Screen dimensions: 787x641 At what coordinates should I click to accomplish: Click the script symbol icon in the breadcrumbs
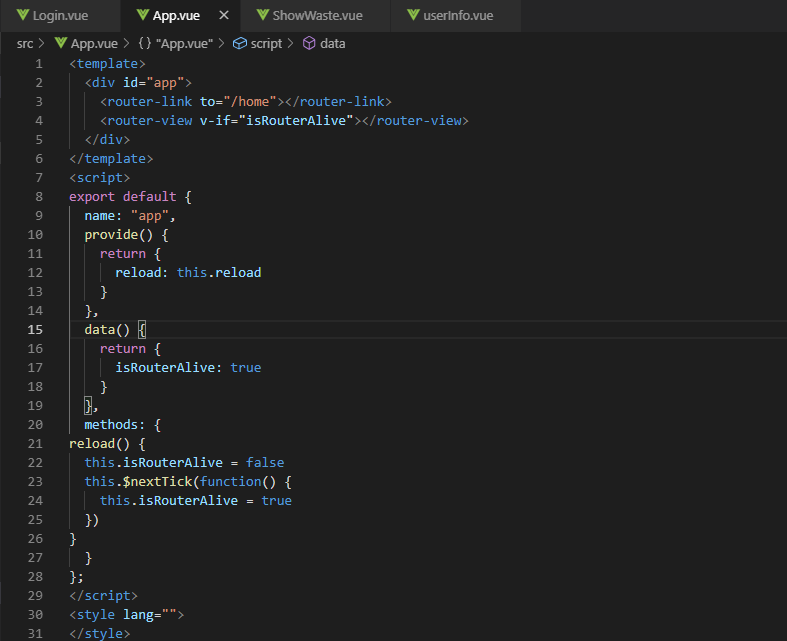[239, 44]
